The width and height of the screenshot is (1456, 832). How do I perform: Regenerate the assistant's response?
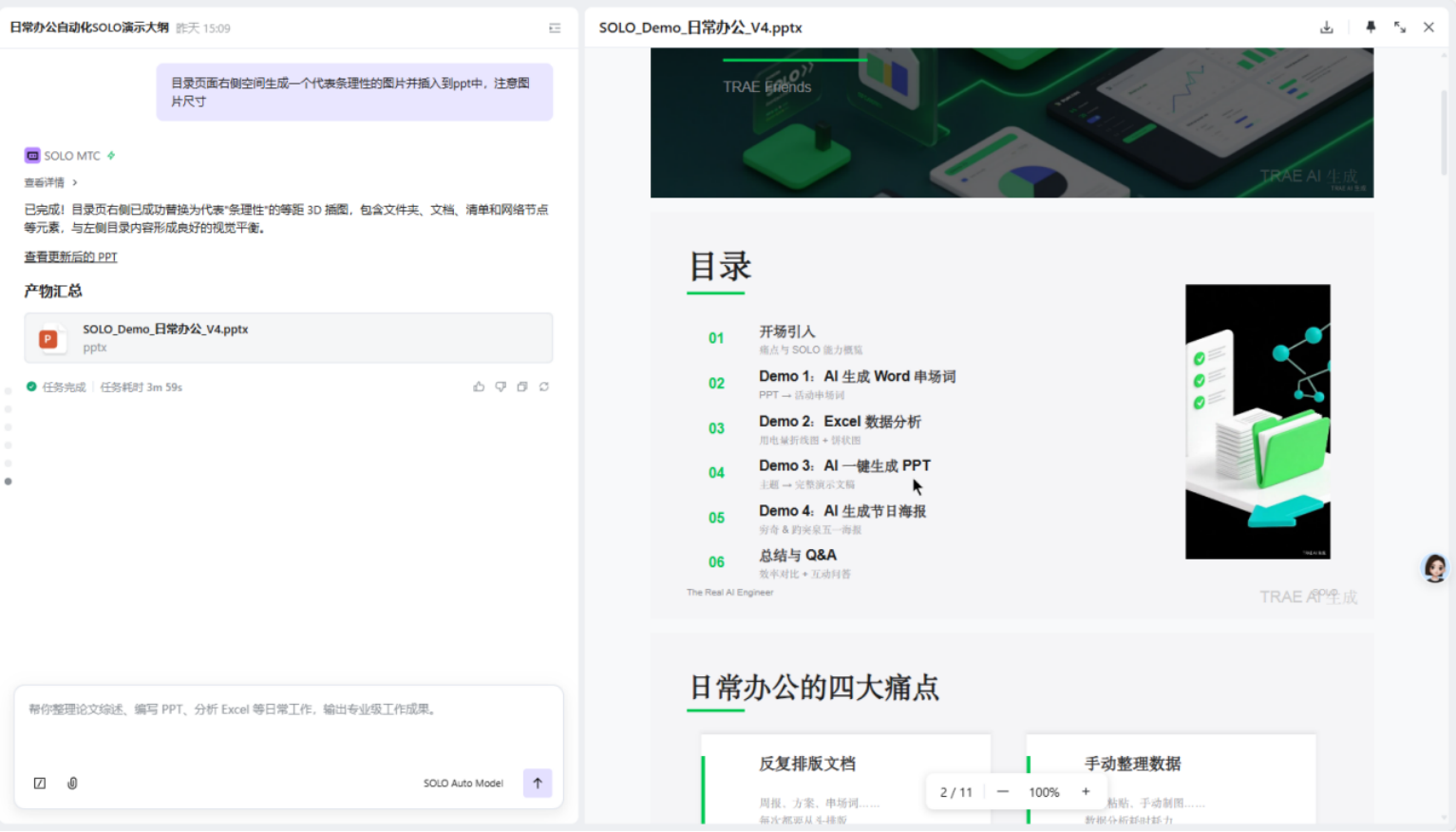coord(544,387)
